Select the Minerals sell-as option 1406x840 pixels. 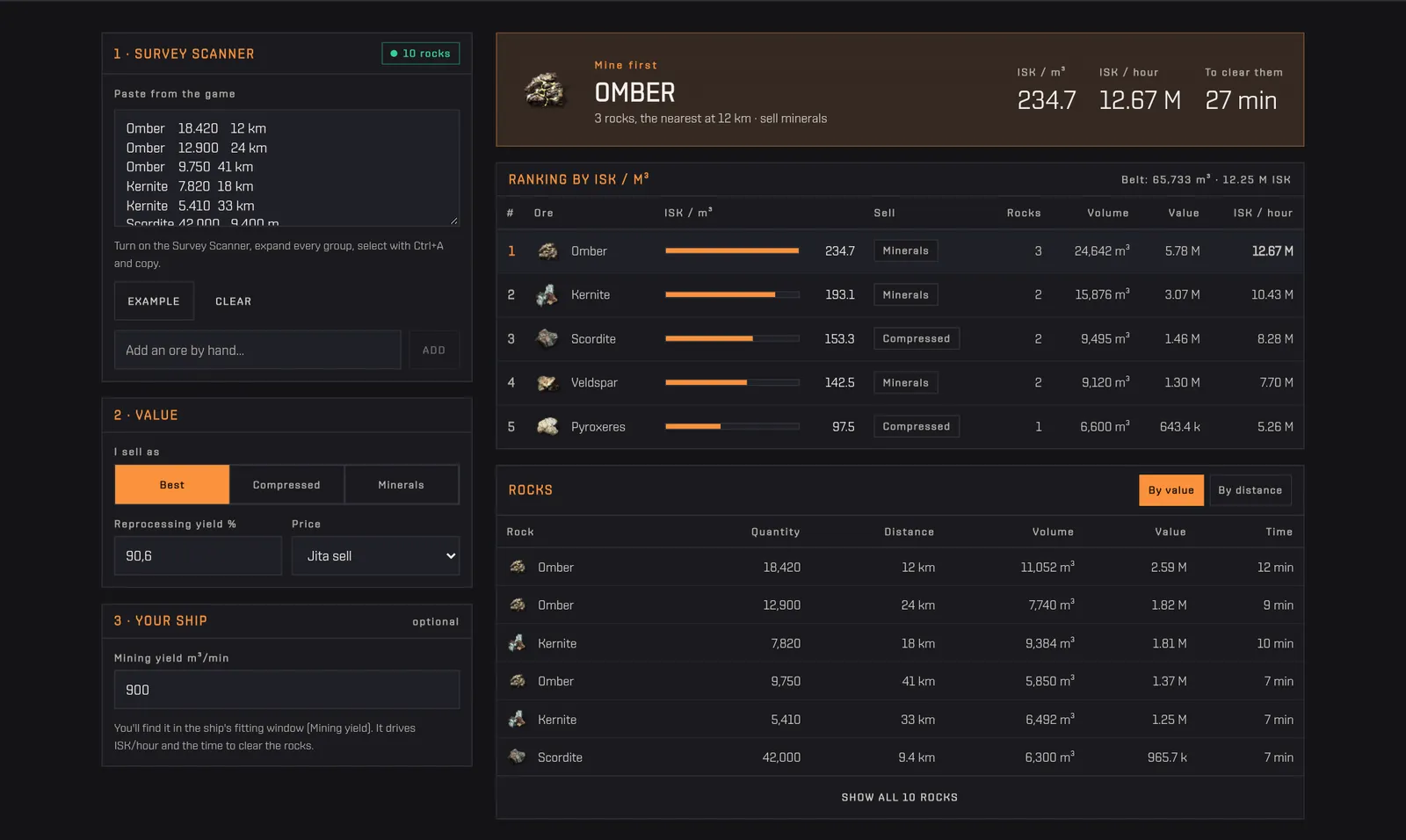pyautogui.click(x=402, y=485)
